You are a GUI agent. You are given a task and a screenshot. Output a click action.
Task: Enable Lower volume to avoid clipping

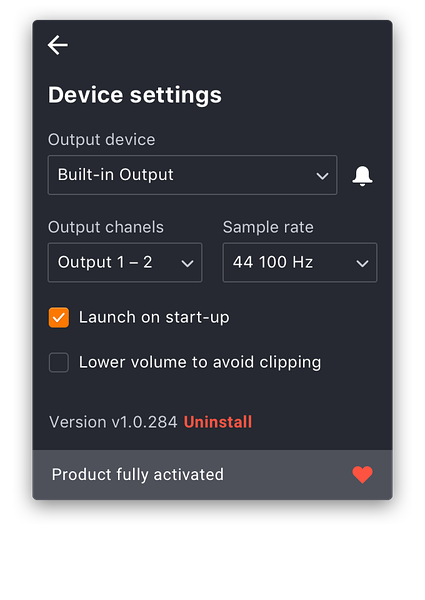click(59, 362)
